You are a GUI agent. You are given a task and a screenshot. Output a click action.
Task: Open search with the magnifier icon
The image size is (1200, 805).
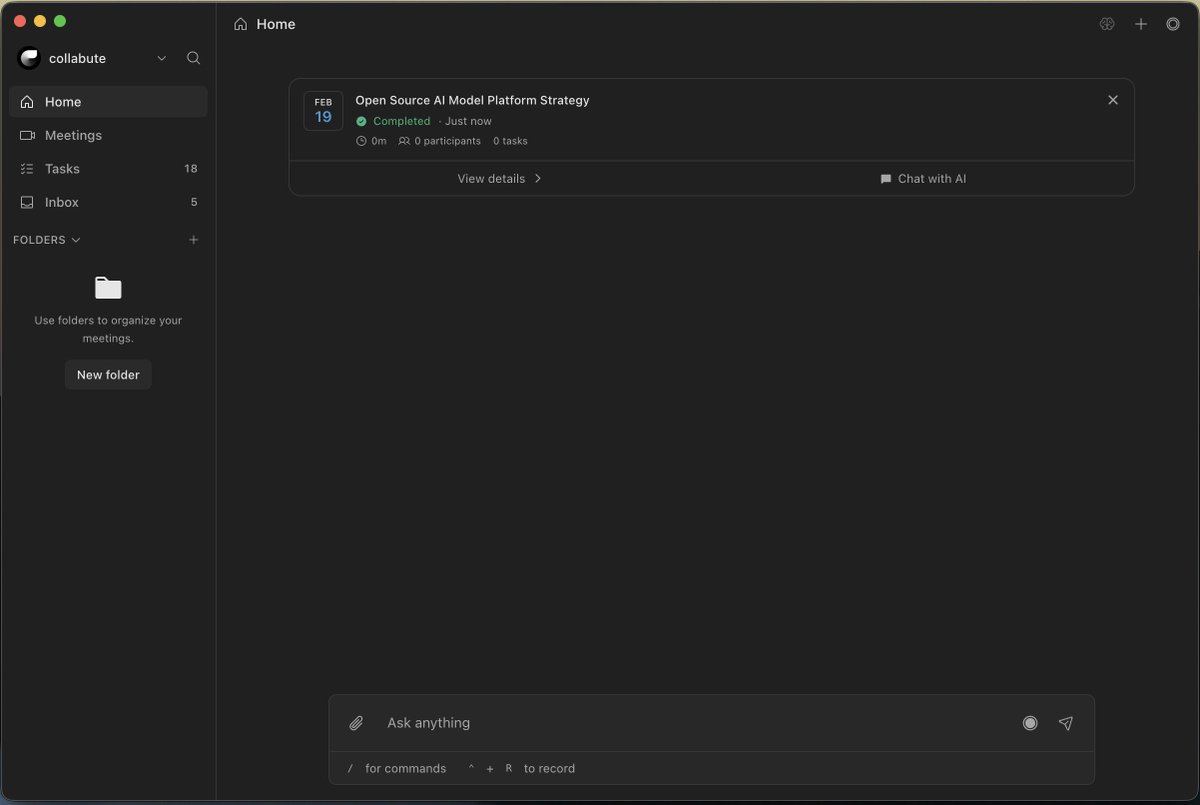click(194, 58)
